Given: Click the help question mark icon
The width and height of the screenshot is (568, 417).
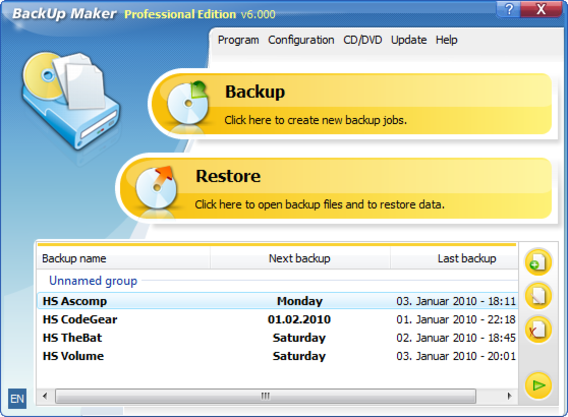Looking at the screenshot, I should click(509, 9).
